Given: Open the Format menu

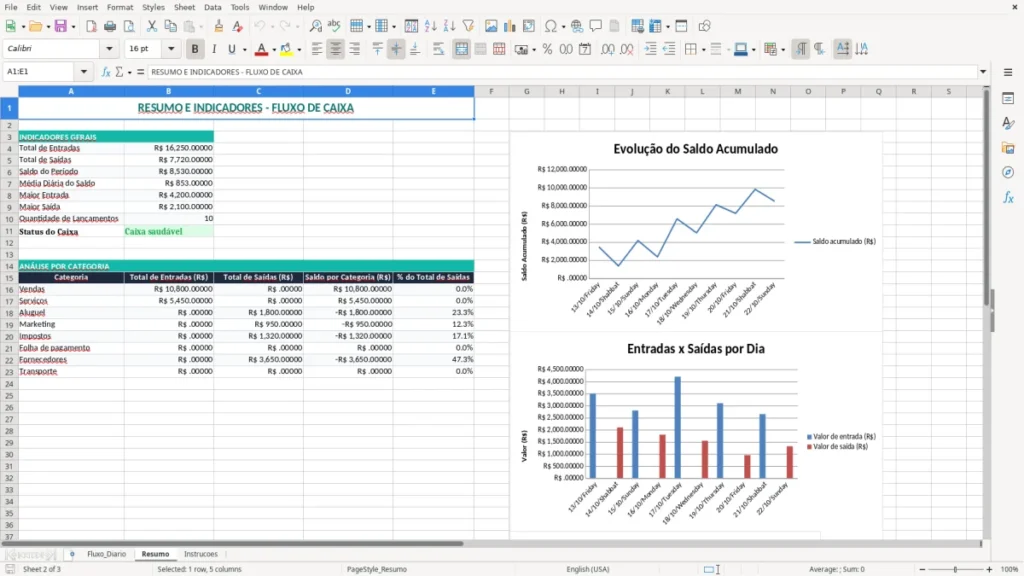Looking at the screenshot, I should [120, 7].
